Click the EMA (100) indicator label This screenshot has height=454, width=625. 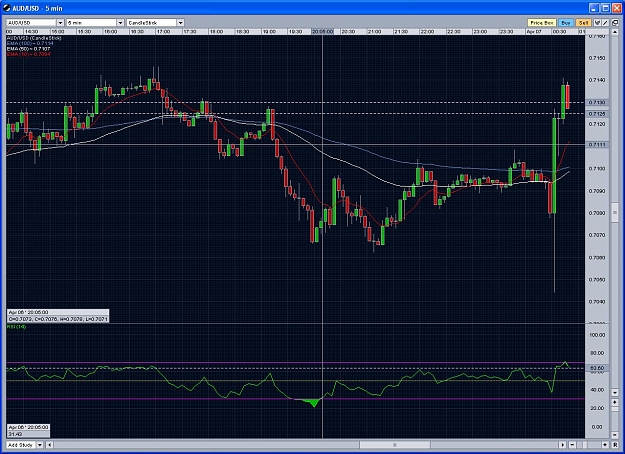tap(30, 43)
